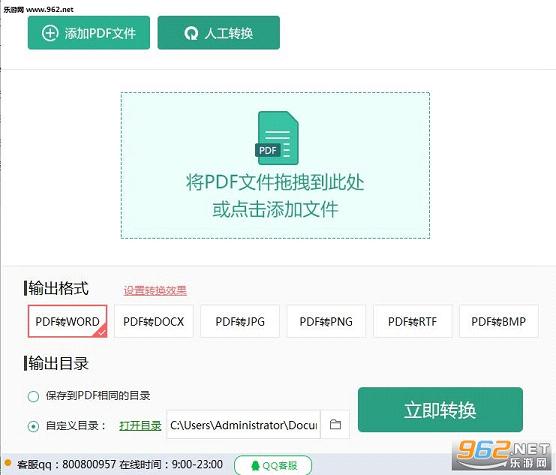Viewport: 556px width, 475px height.
Task: Click the plus icon on 添加PDF文件
Action: click(50, 33)
